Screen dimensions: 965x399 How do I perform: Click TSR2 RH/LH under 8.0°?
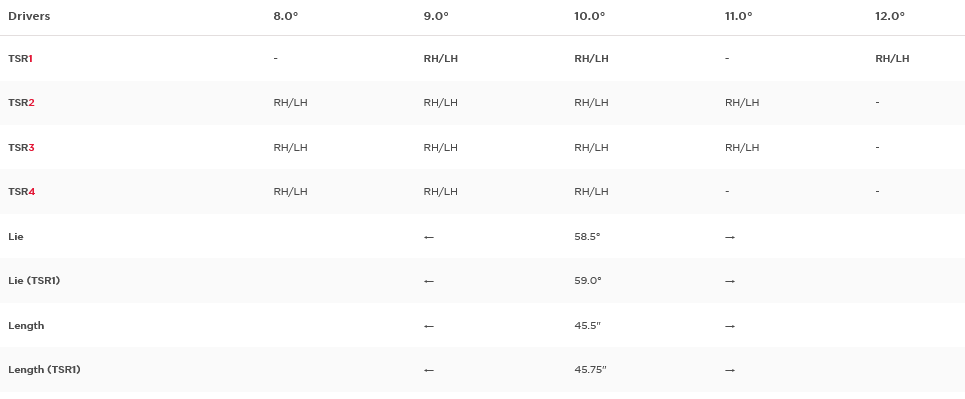[290, 103]
